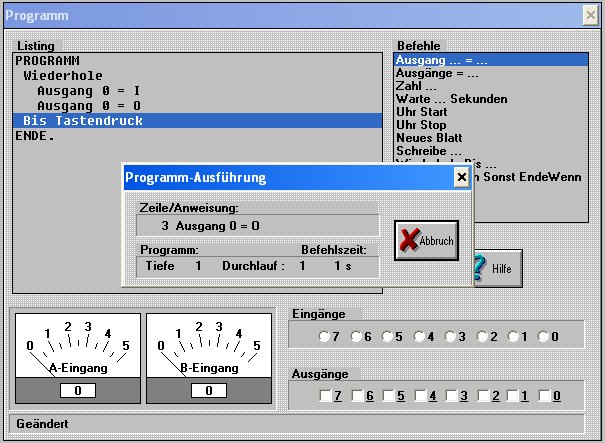Select Eingänge radio button 0

click(546, 336)
